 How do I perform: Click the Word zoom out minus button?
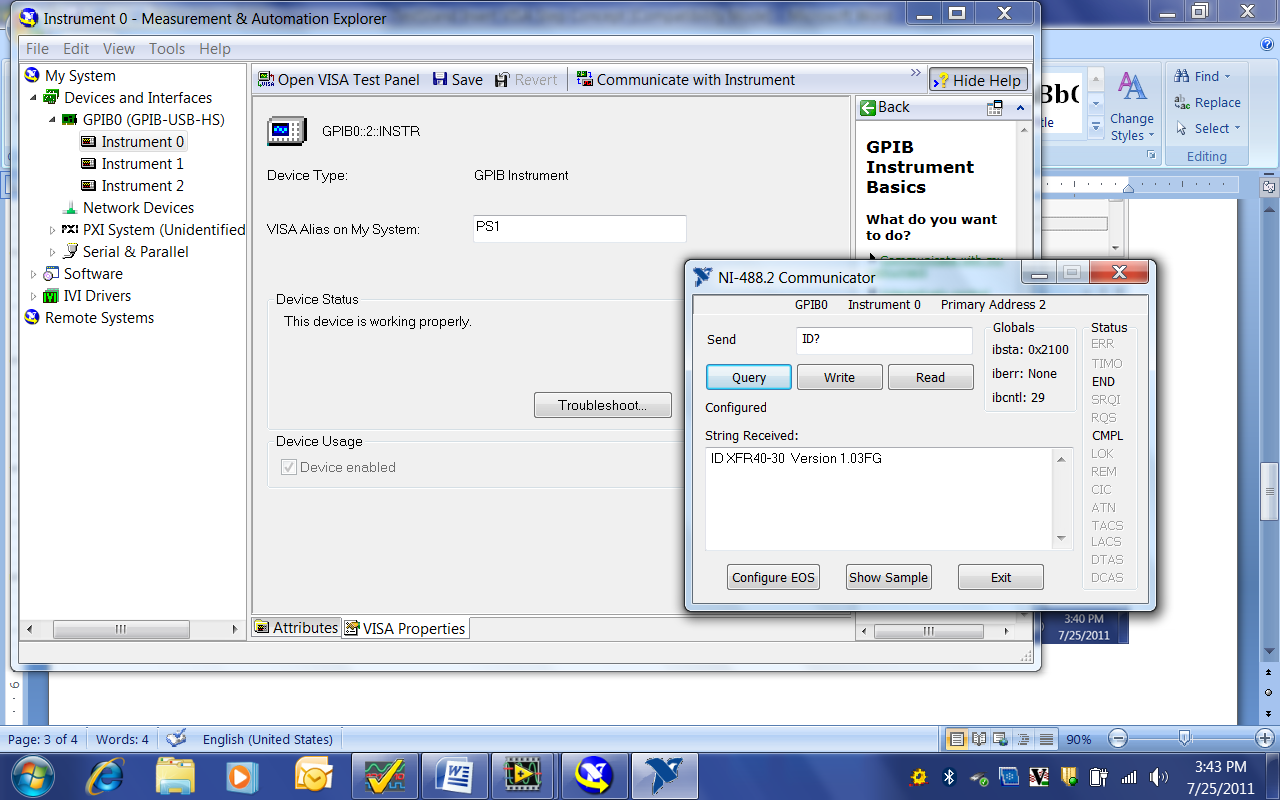(1119, 739)
